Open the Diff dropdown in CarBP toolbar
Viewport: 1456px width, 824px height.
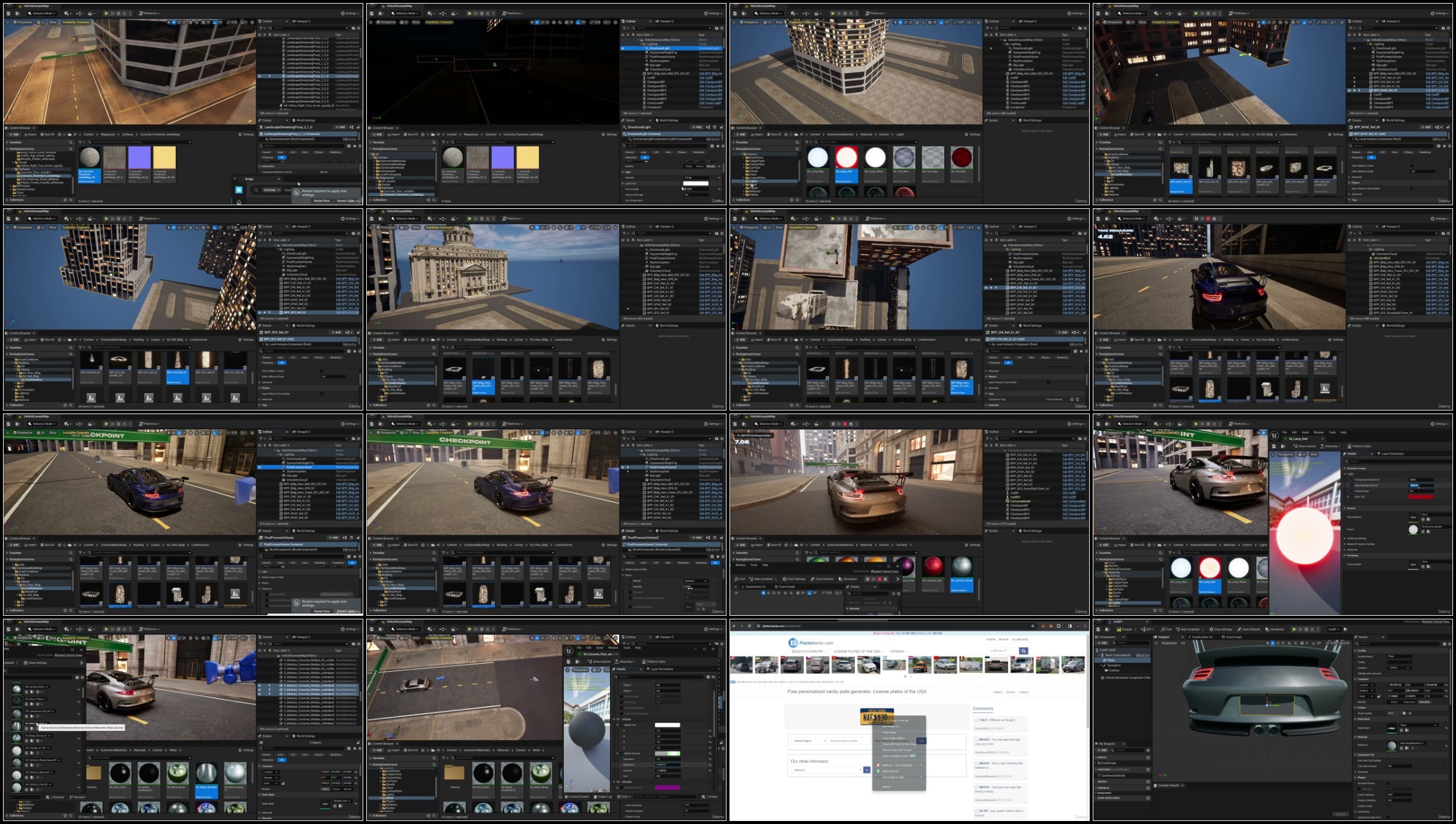click(x=1147, y=630)
